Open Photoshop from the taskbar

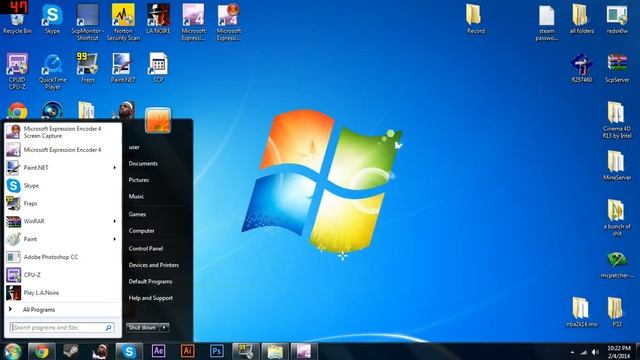click(217, 351)
